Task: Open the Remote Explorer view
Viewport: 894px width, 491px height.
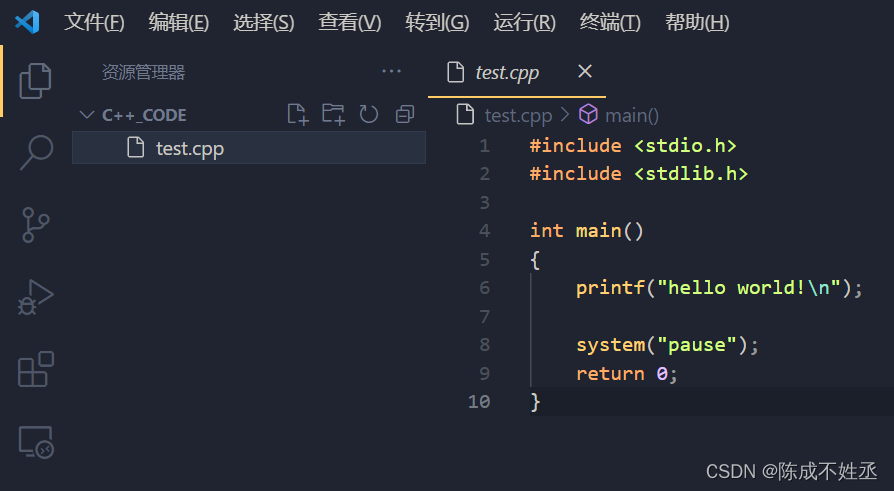Action: pyautogui.click(x=36, y=442)
